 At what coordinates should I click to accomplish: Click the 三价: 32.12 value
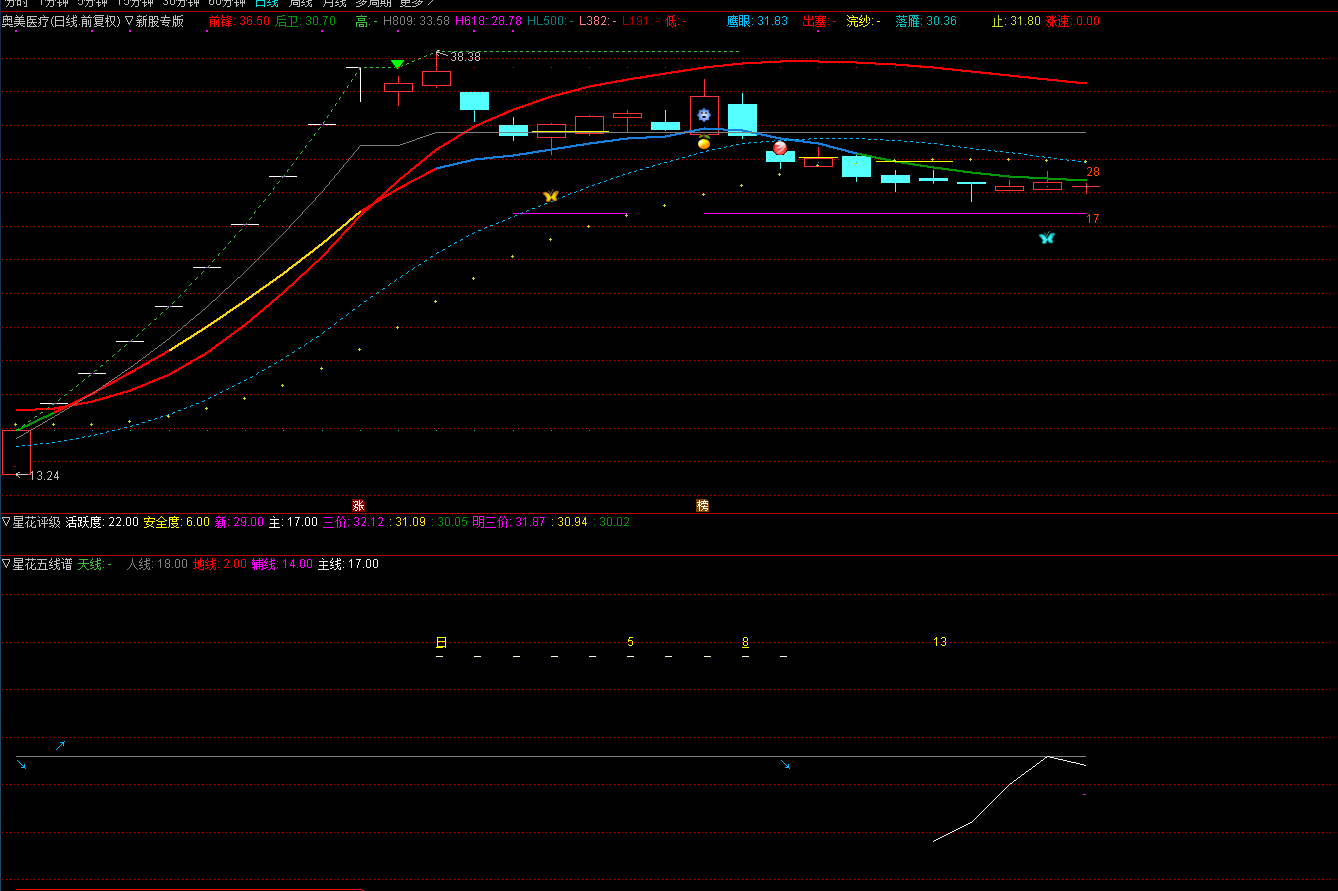(353, 522)
